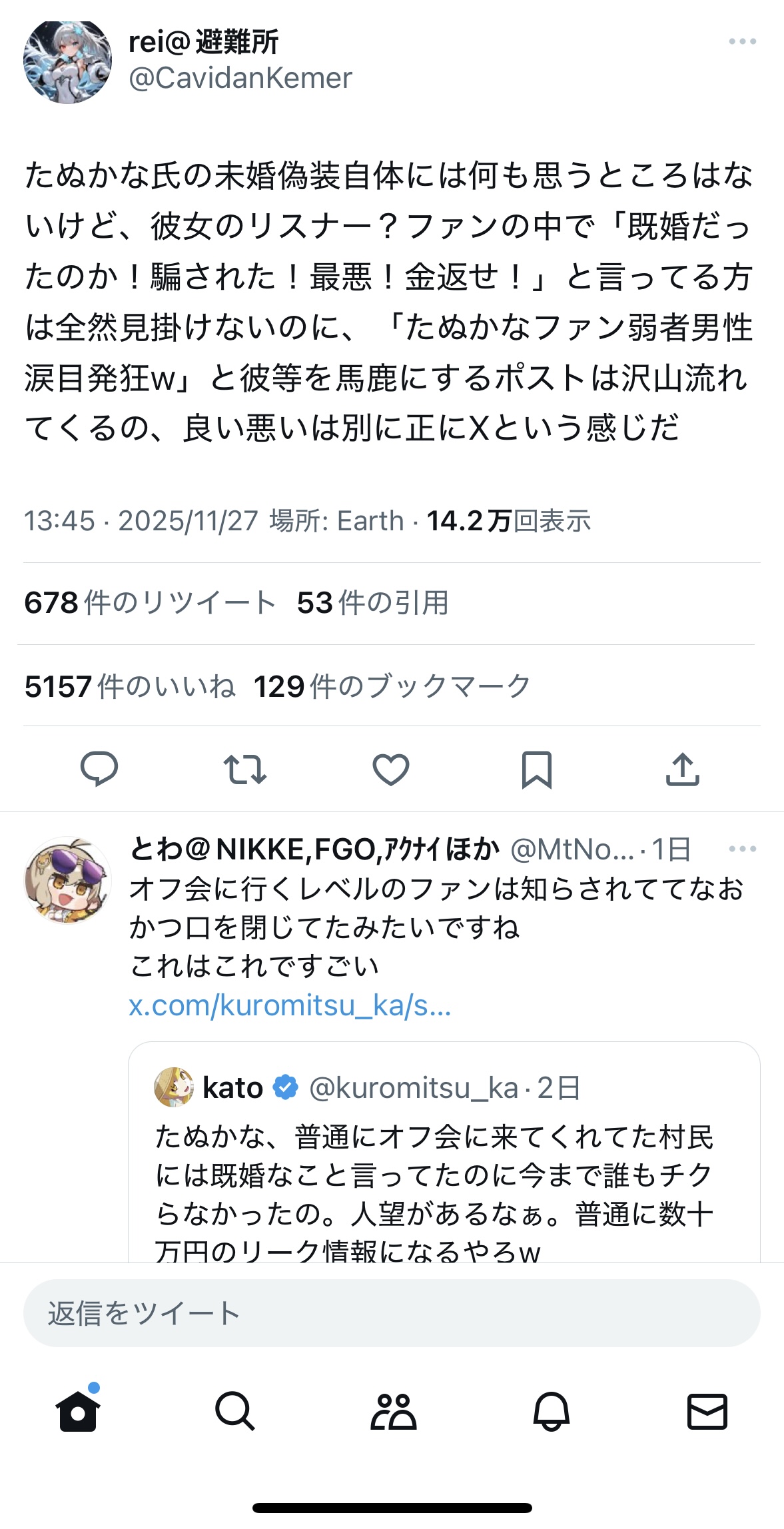
Task: Open more options on とわ's reply
Action: (x=742, y=849)
